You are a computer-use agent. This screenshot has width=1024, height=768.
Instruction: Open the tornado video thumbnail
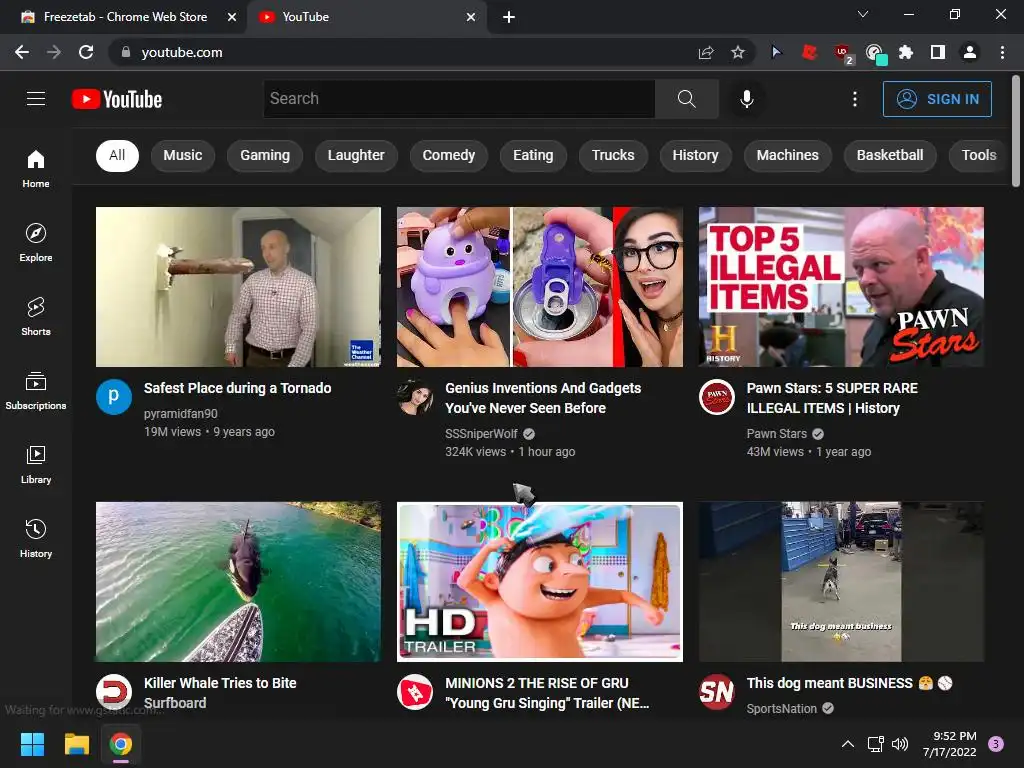click(238, 287)
